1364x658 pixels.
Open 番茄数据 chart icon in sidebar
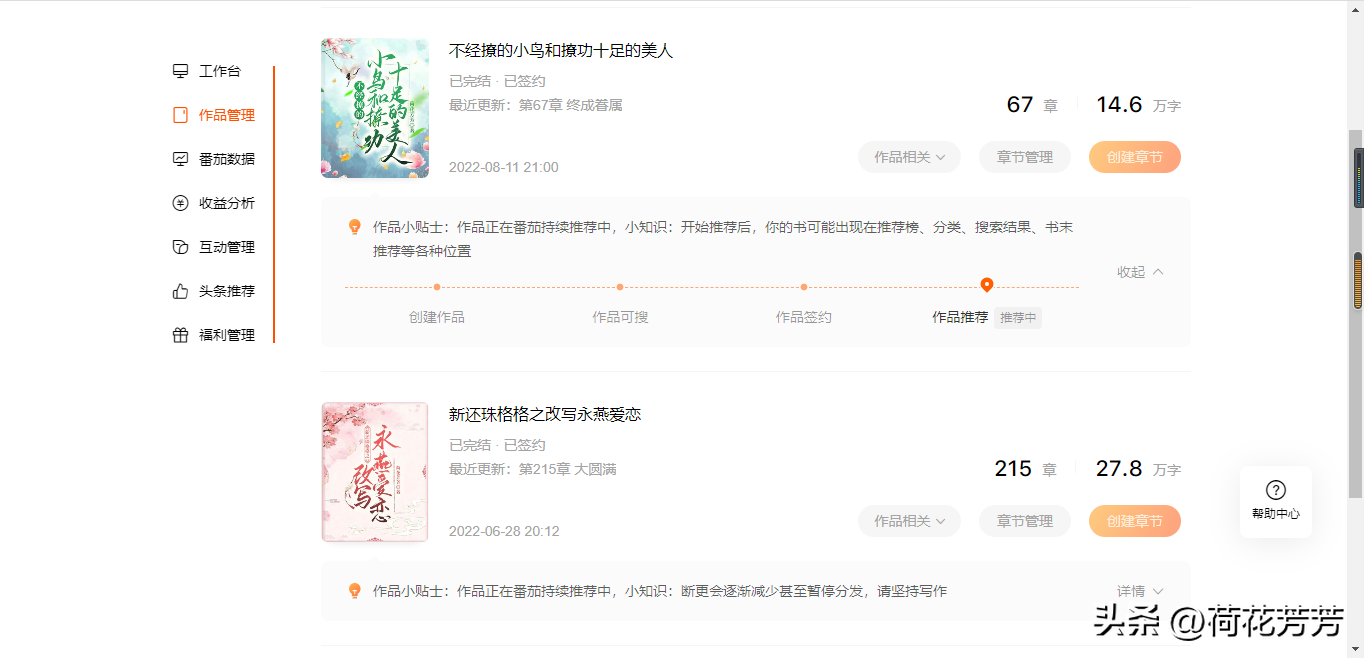tap(180, 159)
